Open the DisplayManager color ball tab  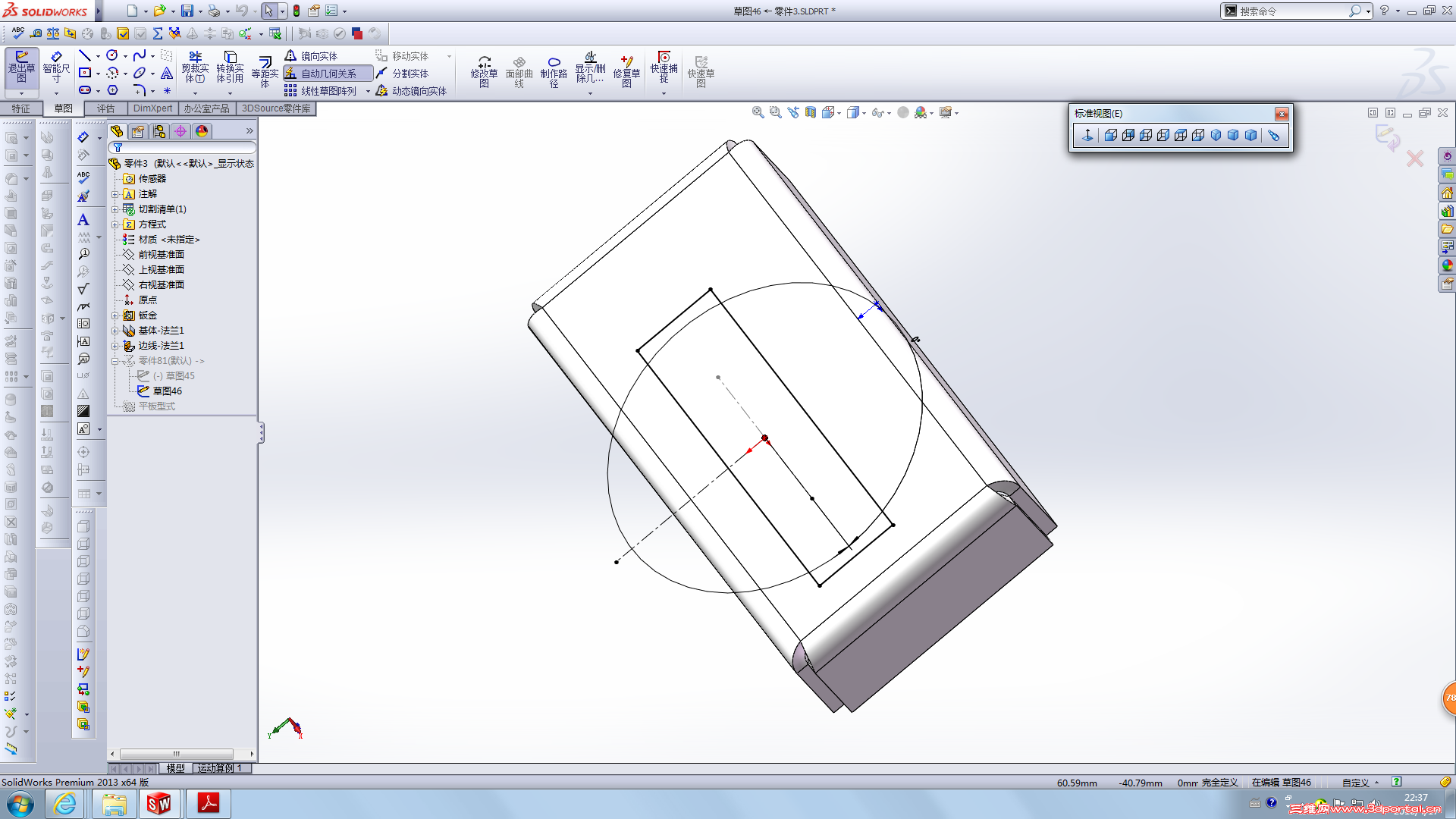coord(202,131)
